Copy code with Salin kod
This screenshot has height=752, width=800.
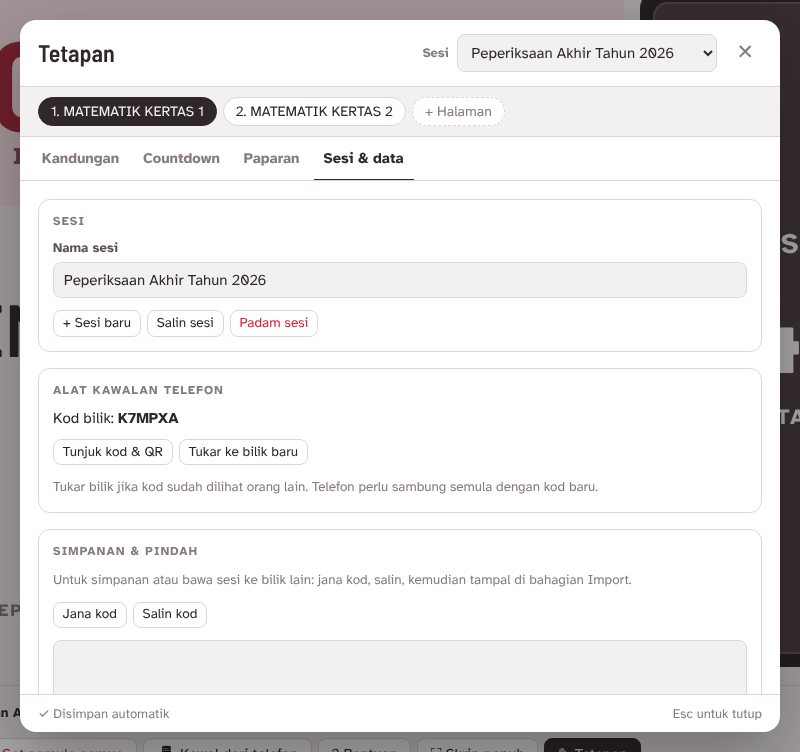click(169, 614)
